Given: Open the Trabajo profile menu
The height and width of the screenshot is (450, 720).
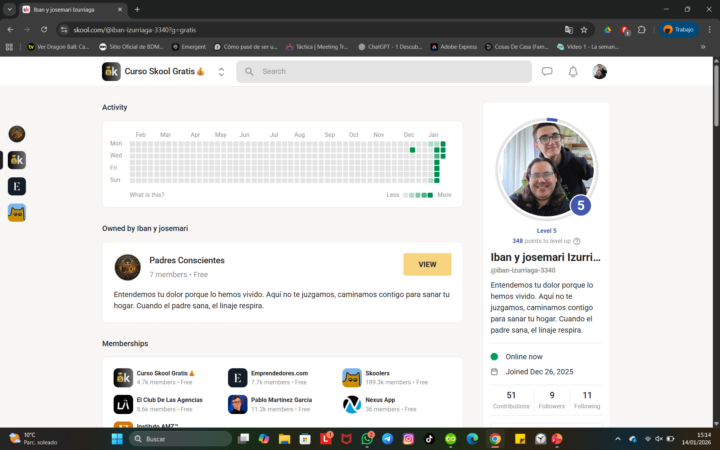Looking at the screenshot, I should (x=679, y=29).
